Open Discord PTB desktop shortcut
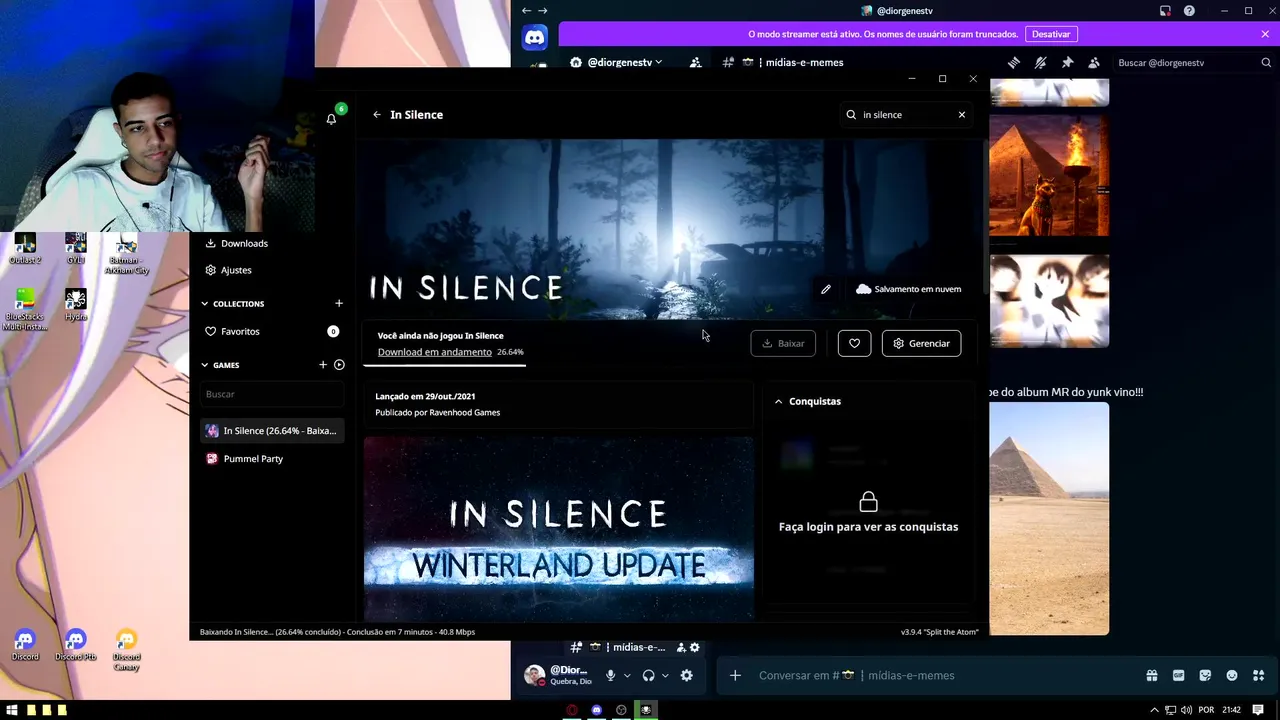Viewport: 1280px width, 720px height. click(x=76, y=645)
